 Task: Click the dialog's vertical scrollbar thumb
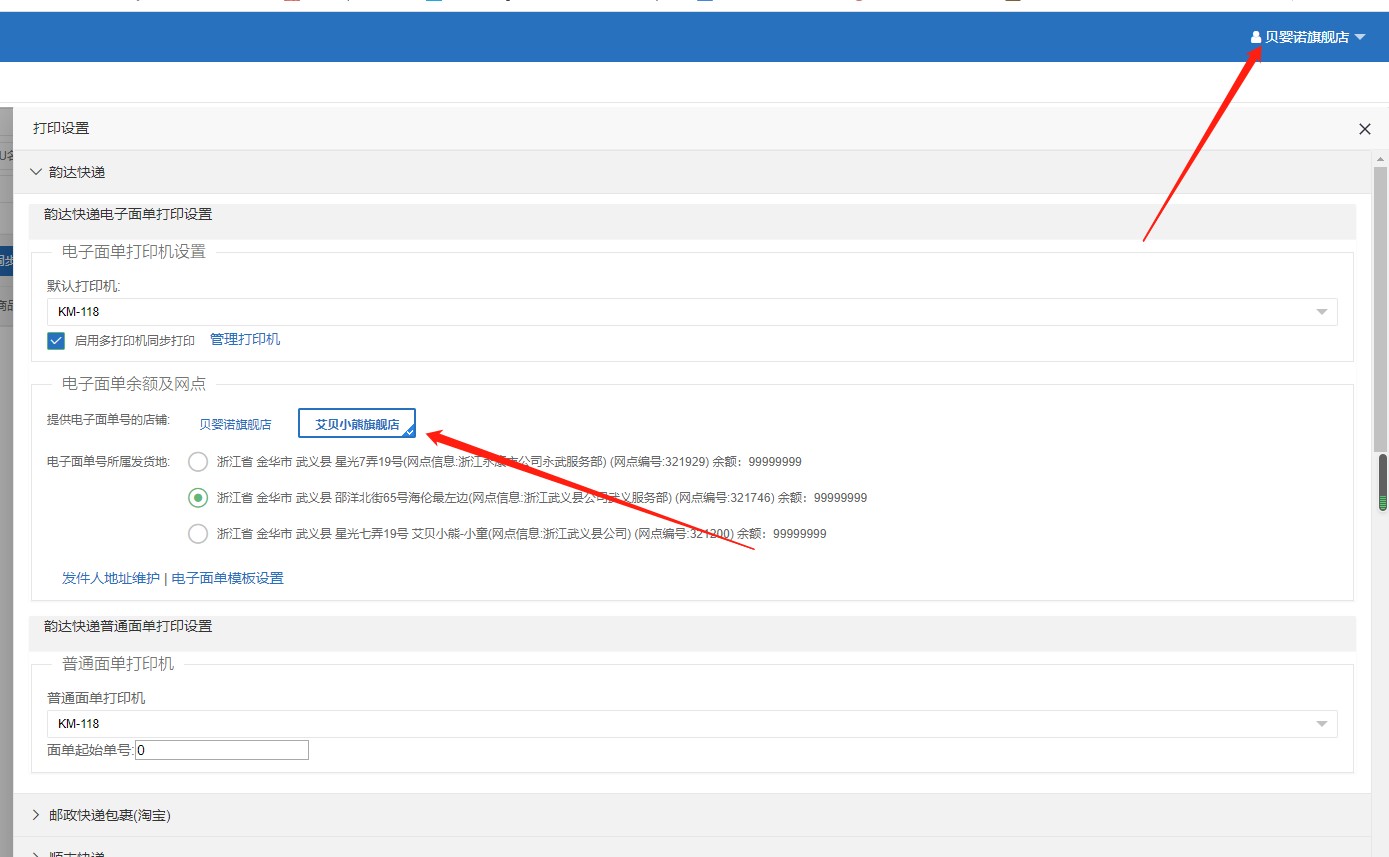click(1380, 310)
